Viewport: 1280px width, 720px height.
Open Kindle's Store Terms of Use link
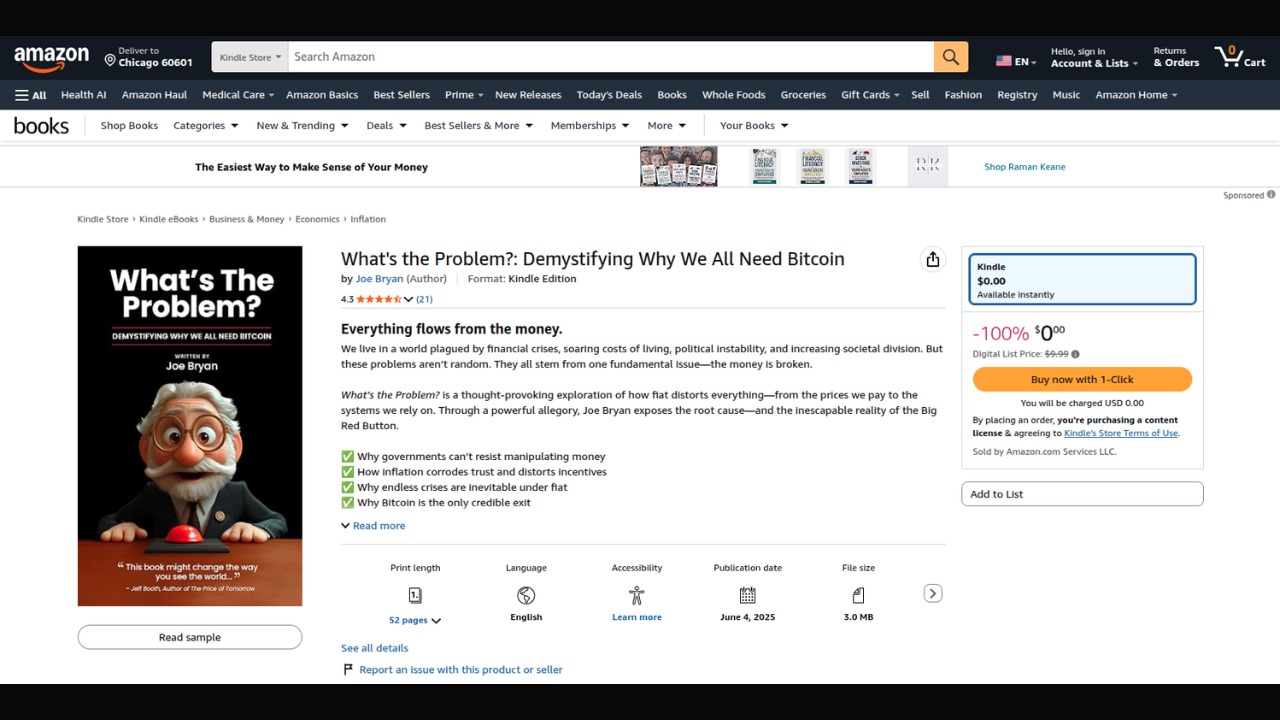[1121, 433]
